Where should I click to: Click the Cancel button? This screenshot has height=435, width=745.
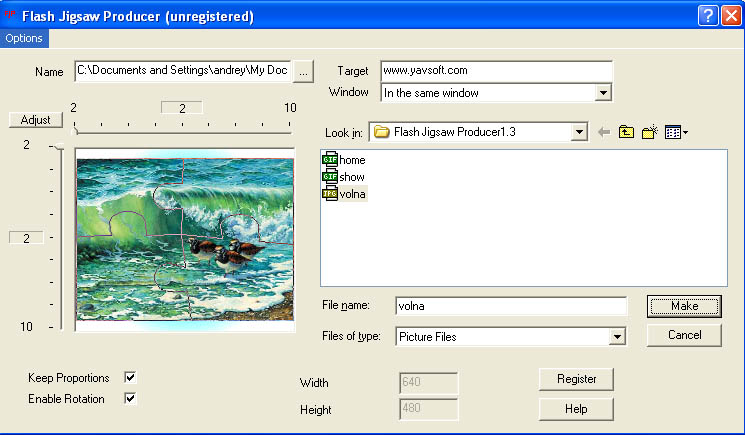click(684, 335)
